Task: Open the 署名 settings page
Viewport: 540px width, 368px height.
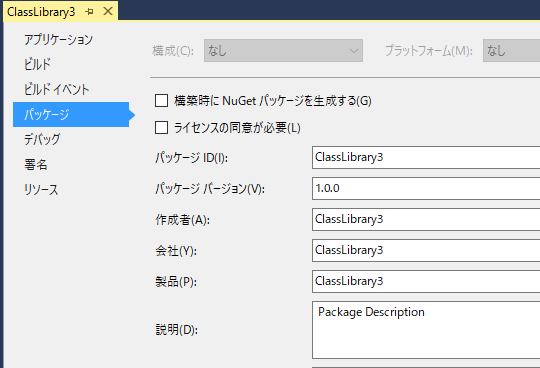Action: (36, 165)
